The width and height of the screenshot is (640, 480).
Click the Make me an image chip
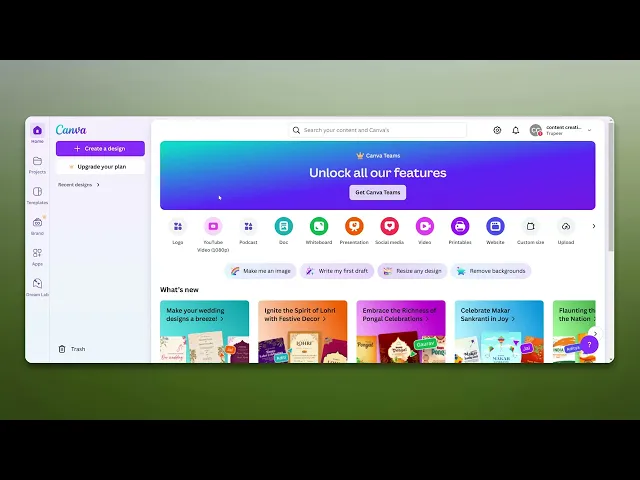(x=260, y=271)
